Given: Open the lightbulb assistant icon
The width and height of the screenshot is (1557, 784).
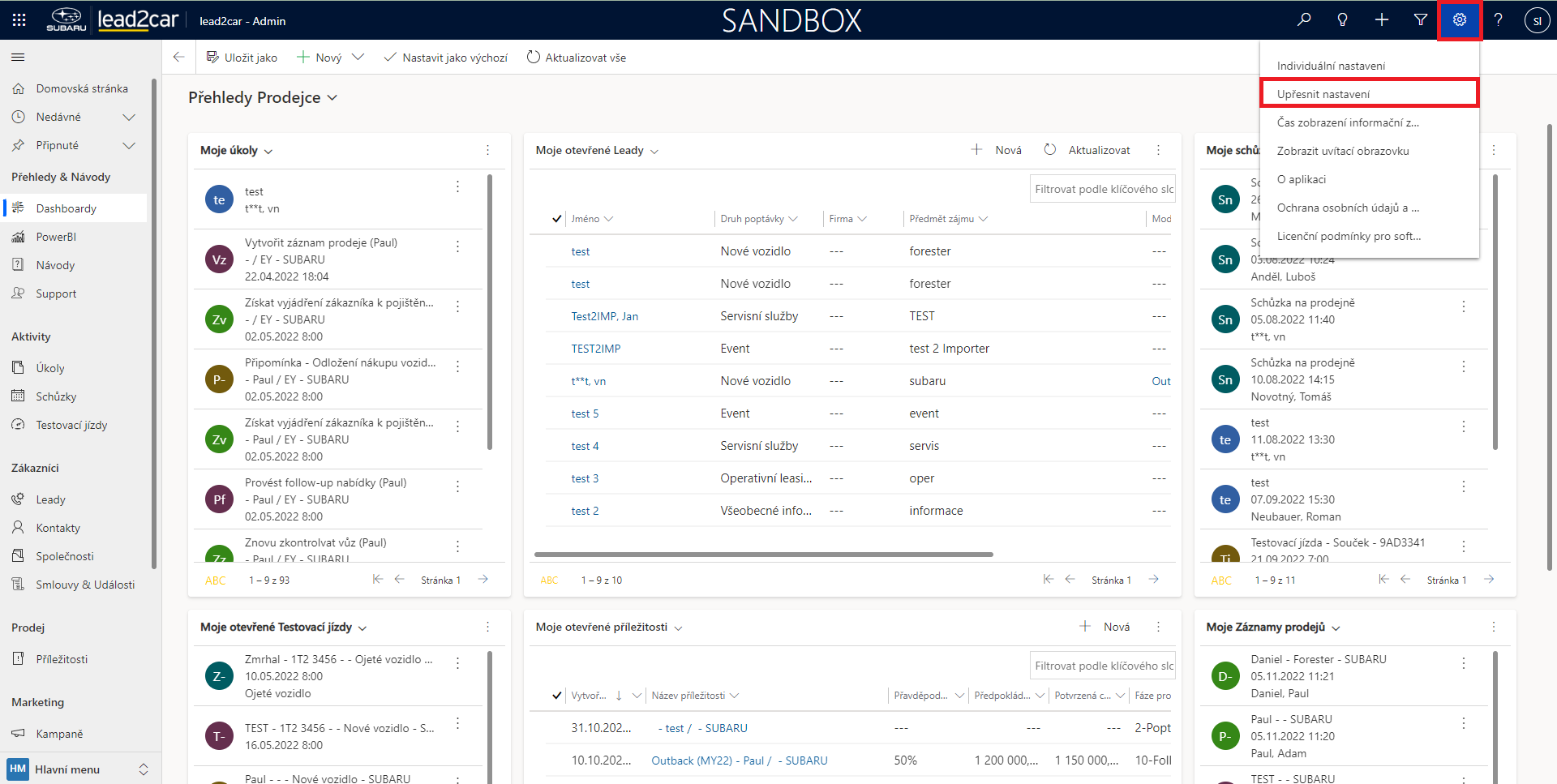Looking at the screenshot, I should click(1343, 20).
